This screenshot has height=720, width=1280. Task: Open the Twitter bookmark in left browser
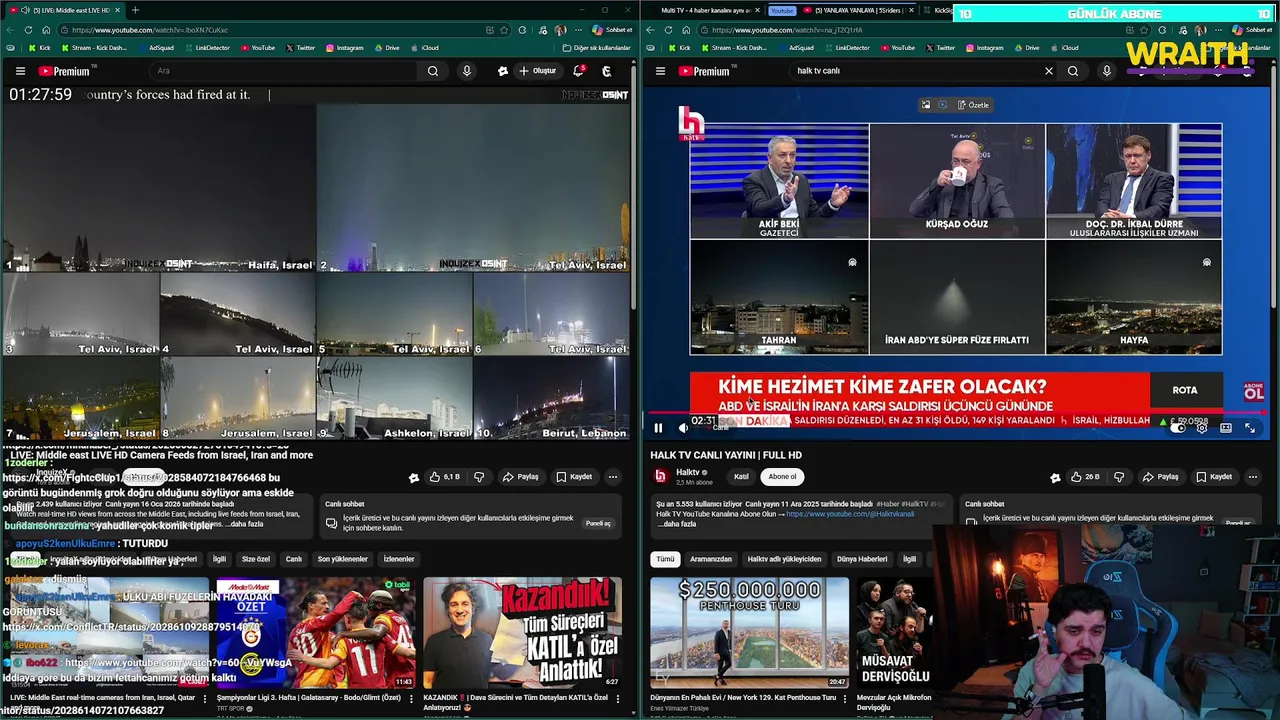pos(300,48)
